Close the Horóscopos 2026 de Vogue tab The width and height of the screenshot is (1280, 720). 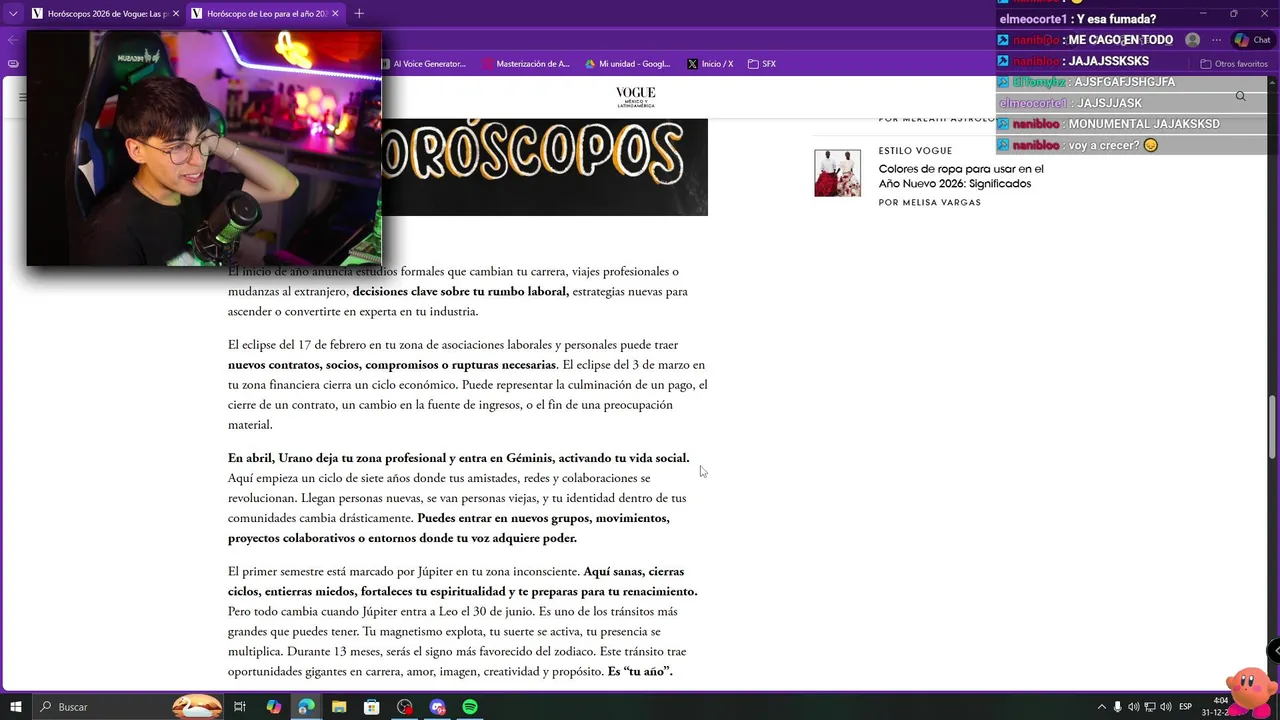(x=176, y=13)
